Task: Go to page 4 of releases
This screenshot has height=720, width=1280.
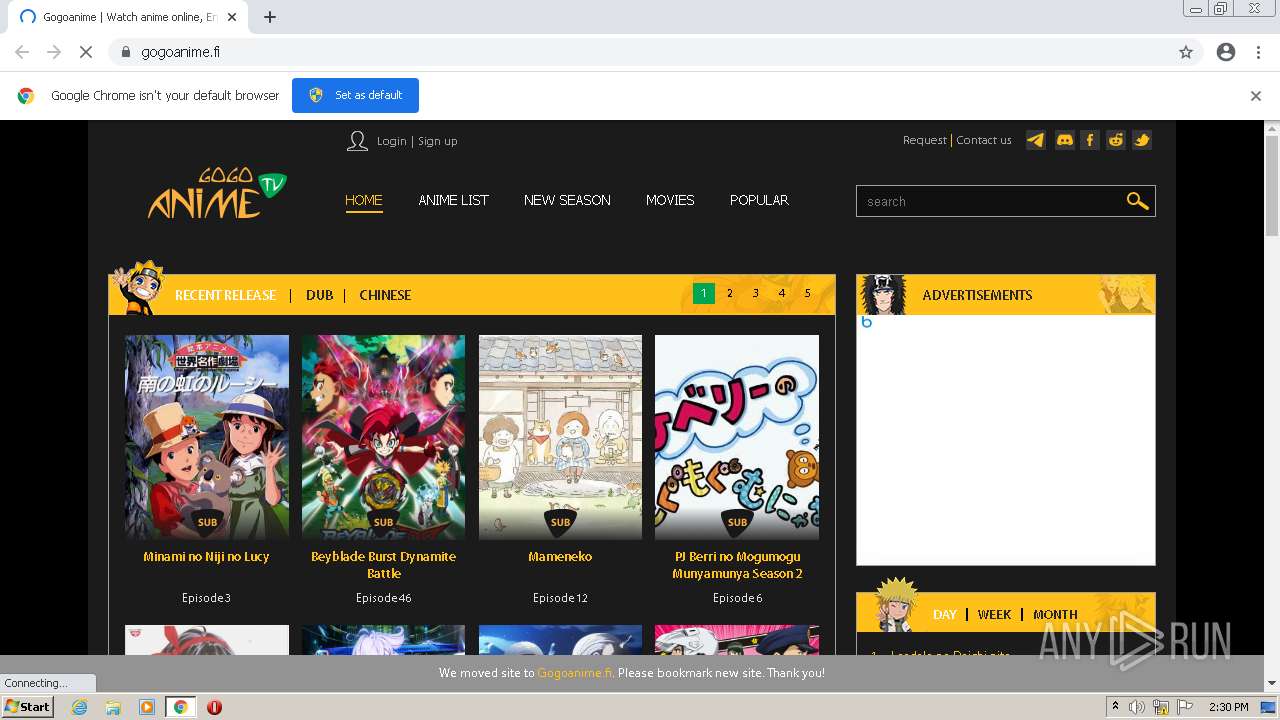Action: tap(782, 294)
